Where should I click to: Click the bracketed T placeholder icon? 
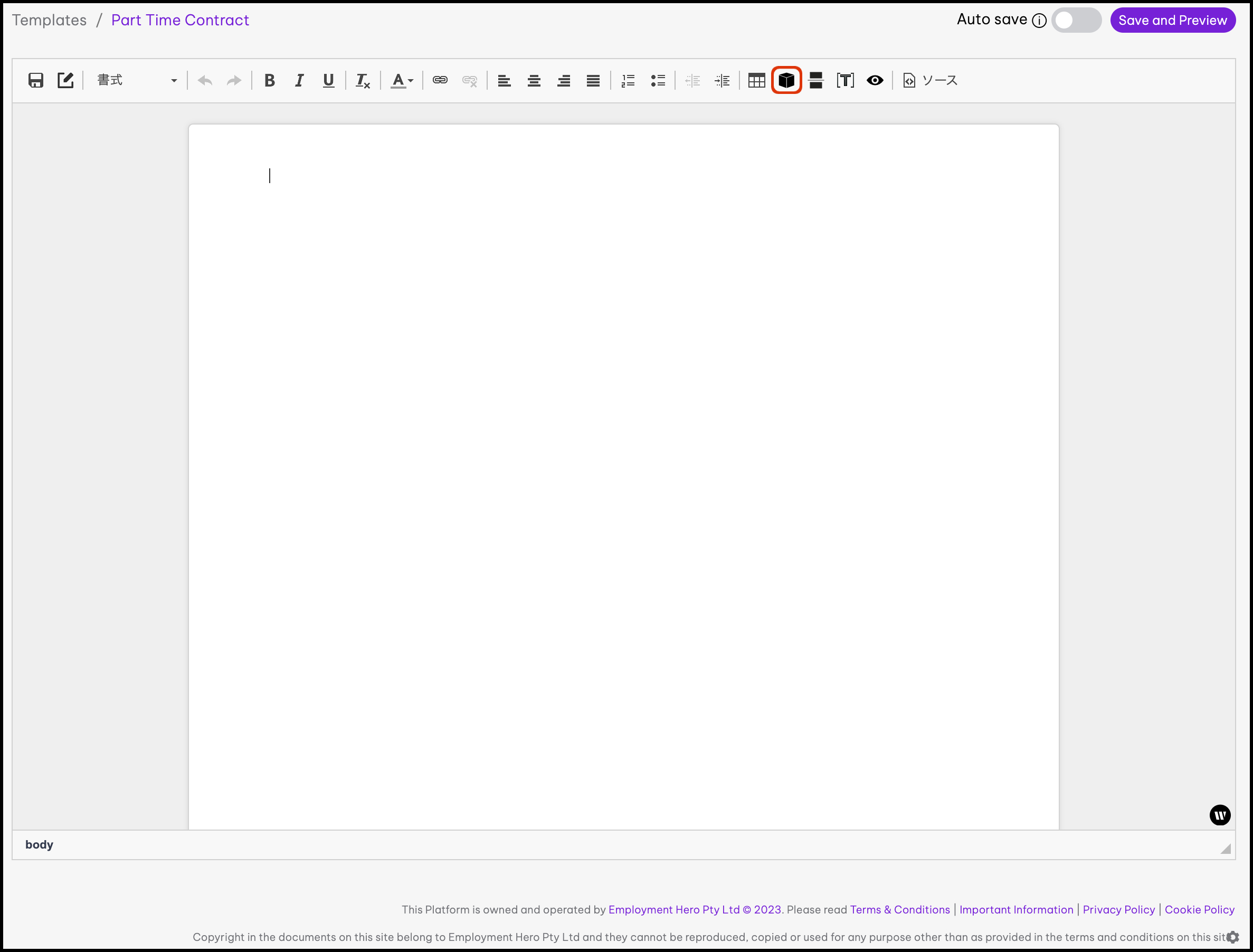[x=845, y=80]
